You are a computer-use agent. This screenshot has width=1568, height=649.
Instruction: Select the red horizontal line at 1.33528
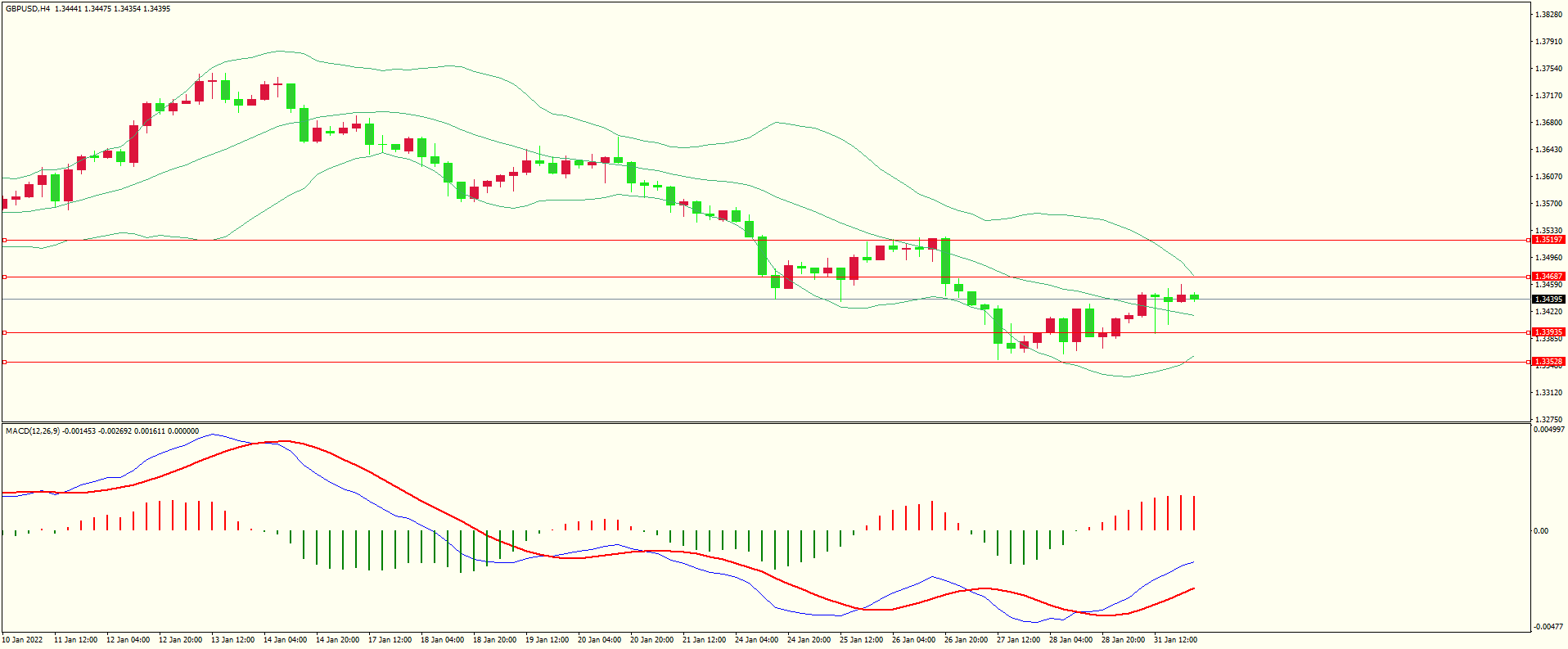[766, 362]
